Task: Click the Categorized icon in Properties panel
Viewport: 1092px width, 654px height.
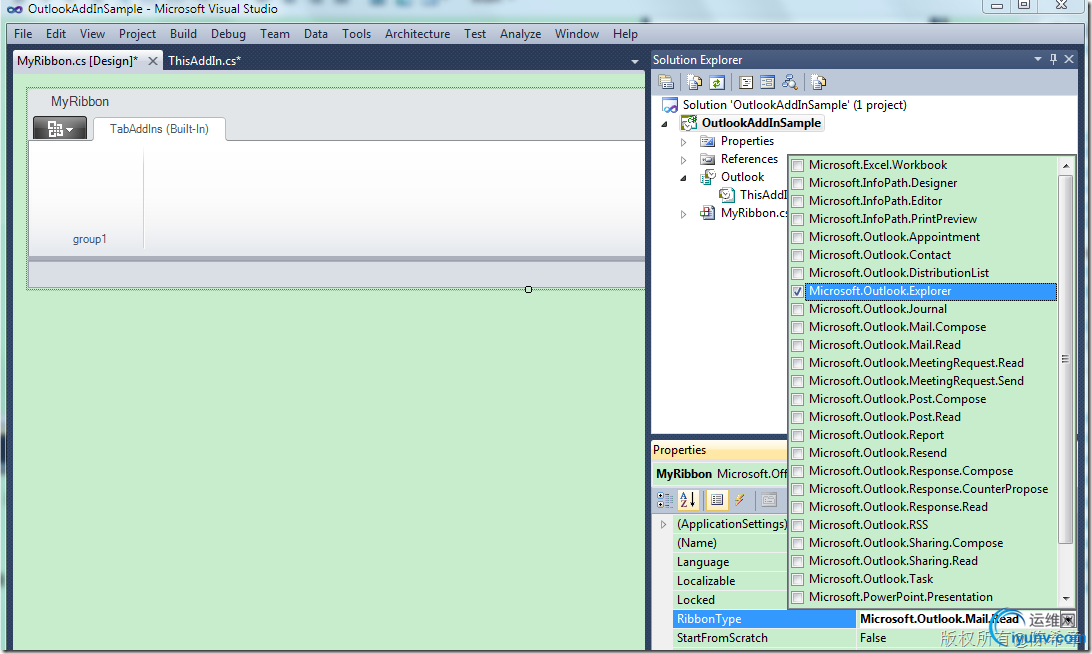Action: [665, 499]
